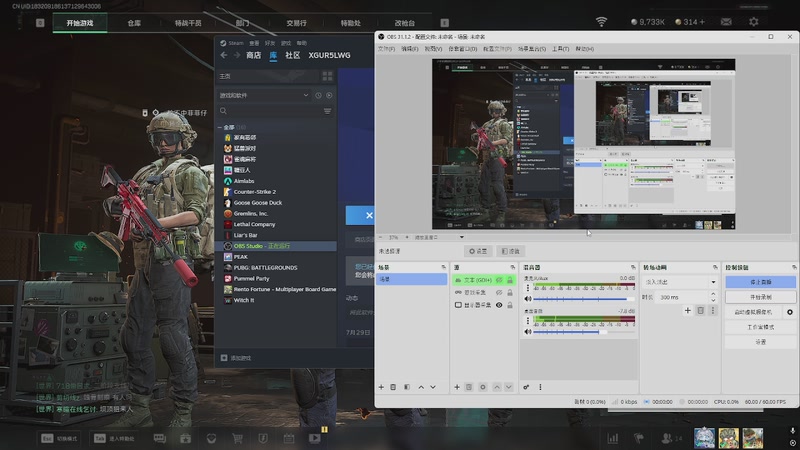This screenshot has height=450, width=800.
Task: Click 停止直播 button in OBS controls
Action: [760, 282]
